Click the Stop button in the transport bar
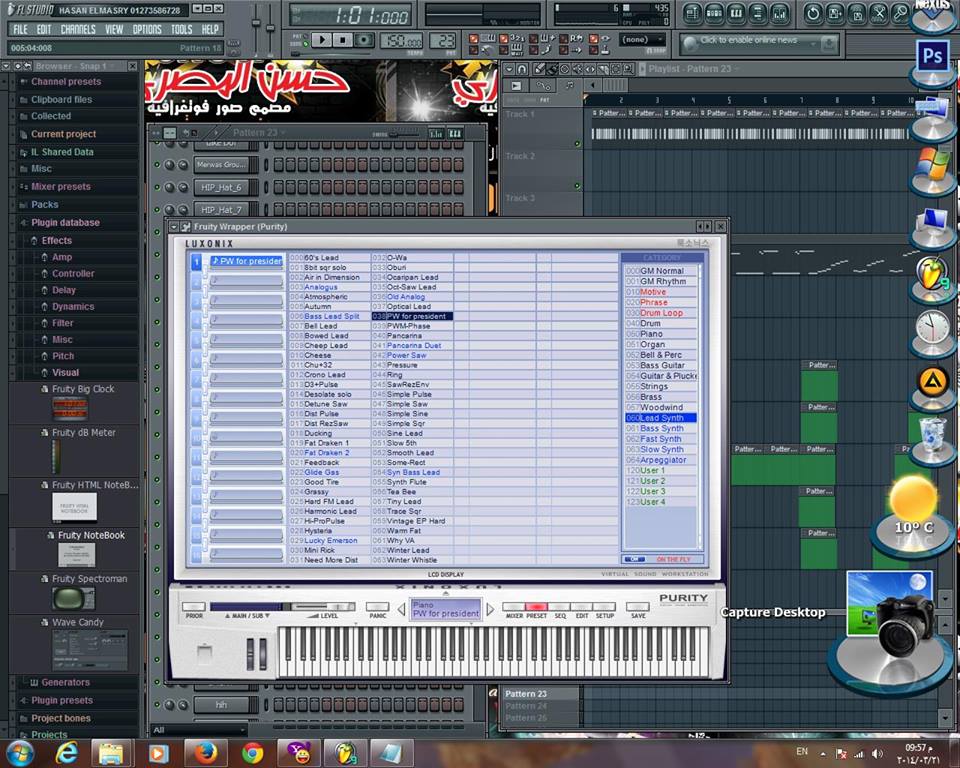Viewport: 960px width, 768px height. 343,40
